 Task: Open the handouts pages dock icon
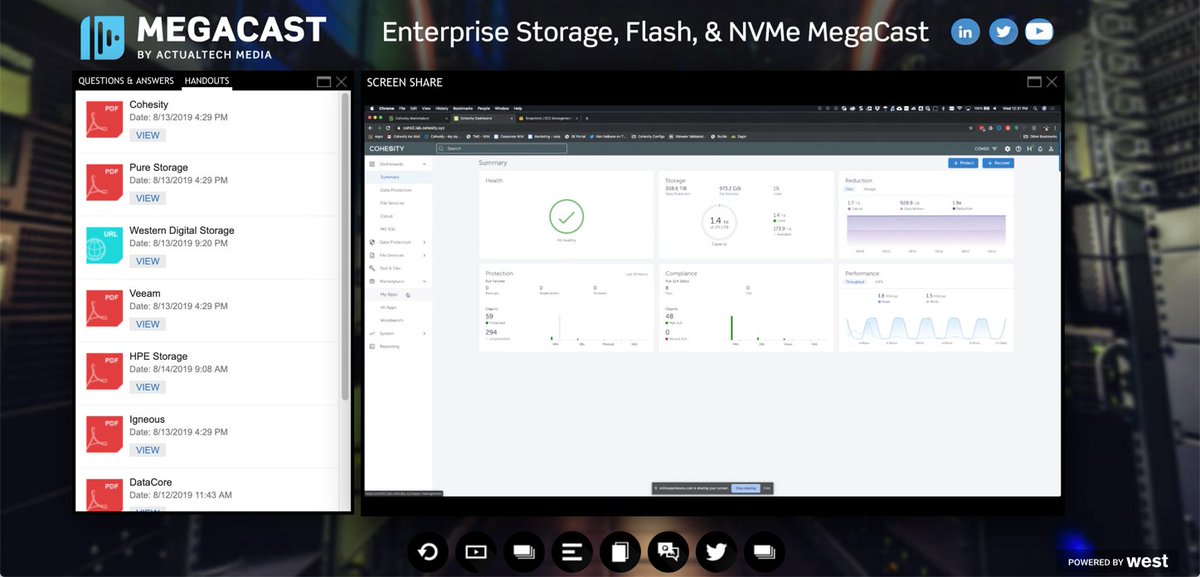(620, 552)
